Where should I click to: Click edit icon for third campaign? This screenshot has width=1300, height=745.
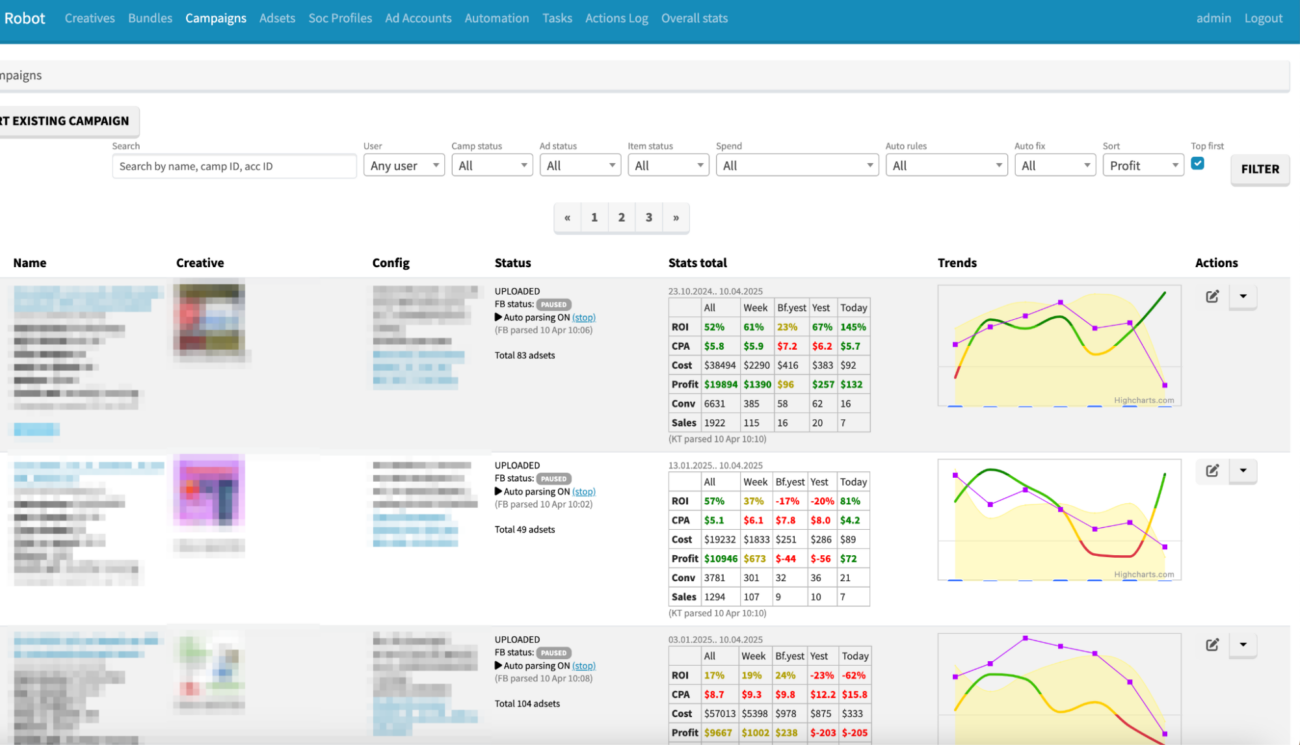[1212, 645]
